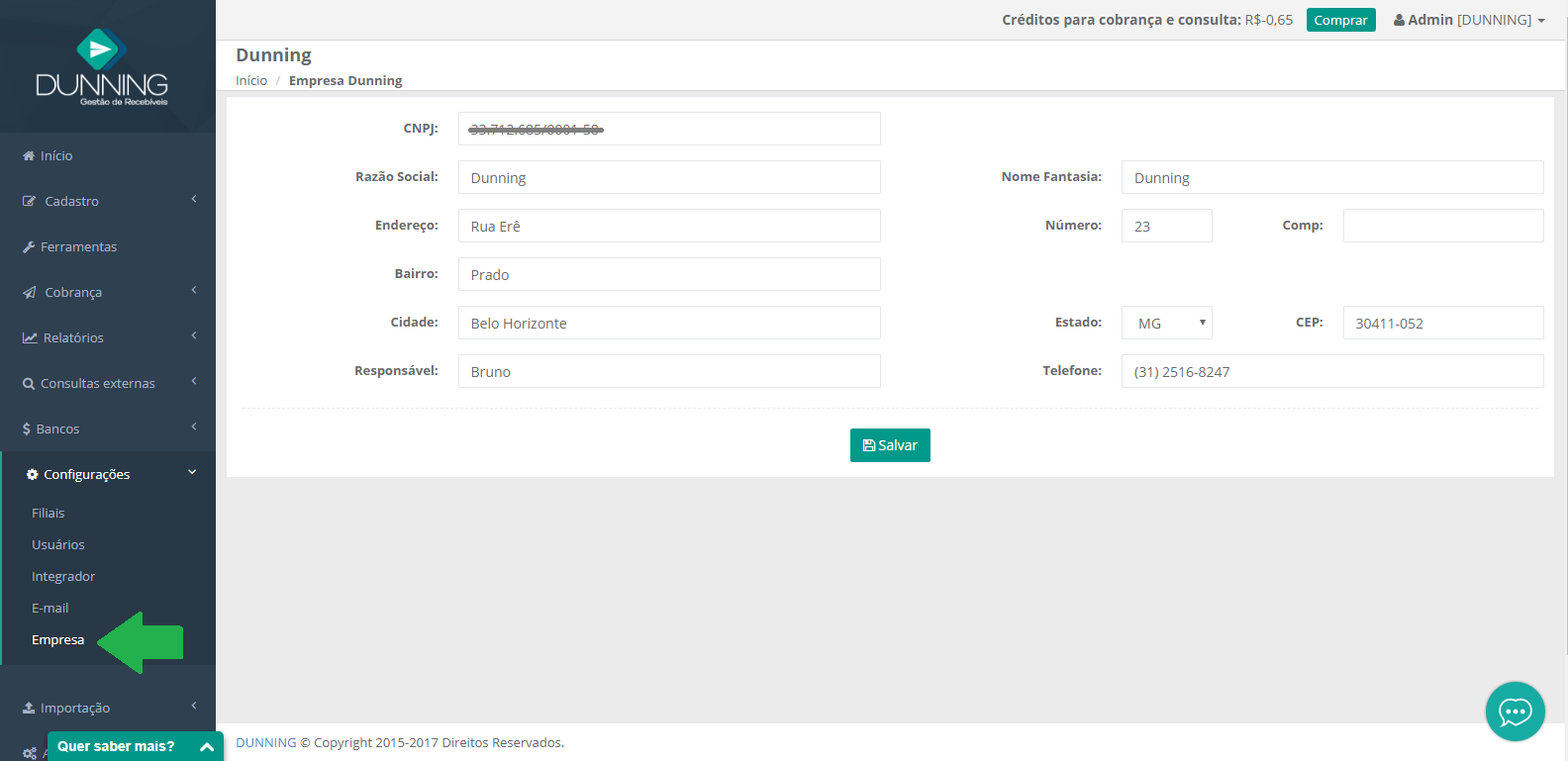Focus the Bairro field showing Prado

[x=669, y=274]
